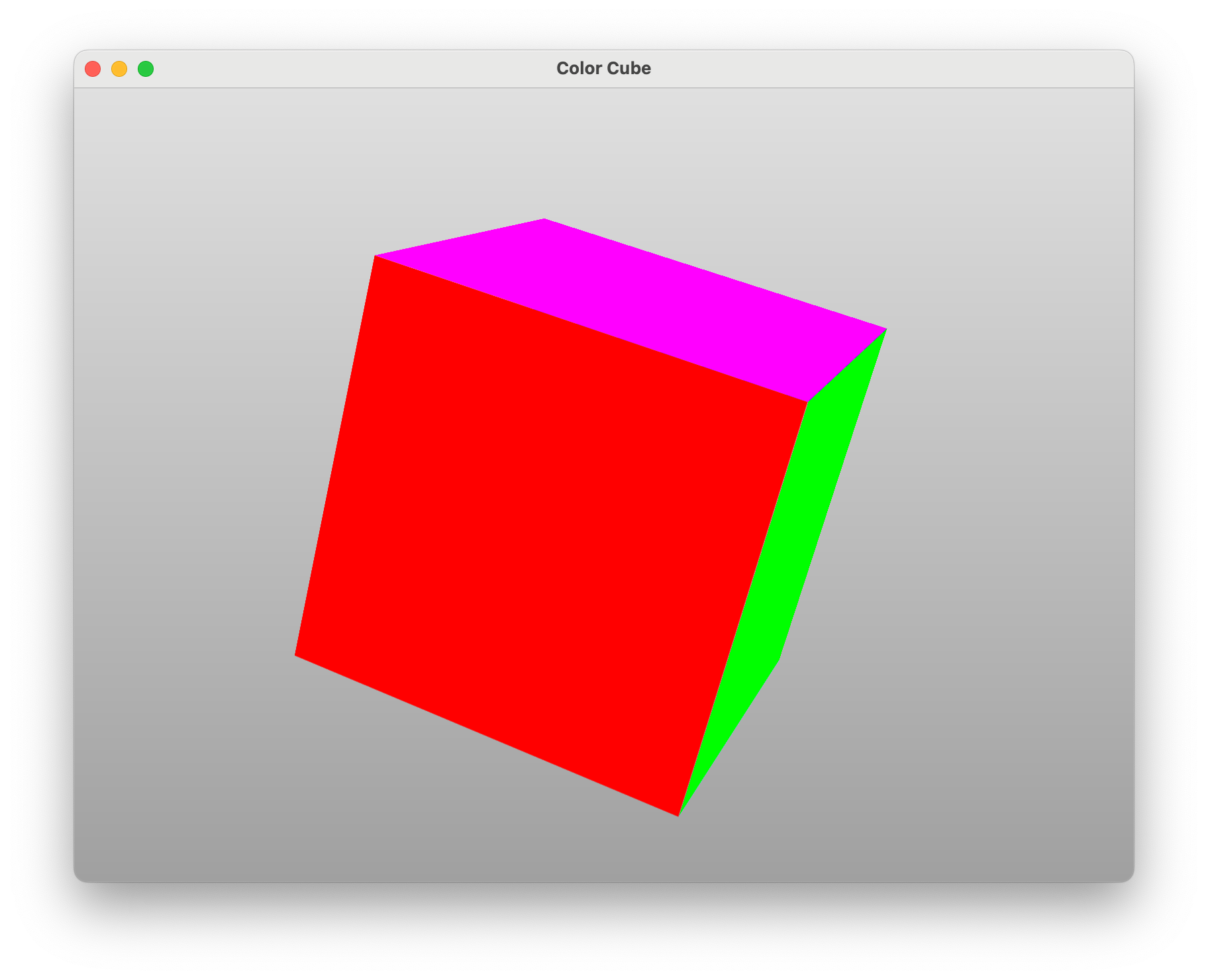Viewport: 1208px width, 980px height.
Task: Click the edge between magenta and green faces
Action: coord(846,366)
